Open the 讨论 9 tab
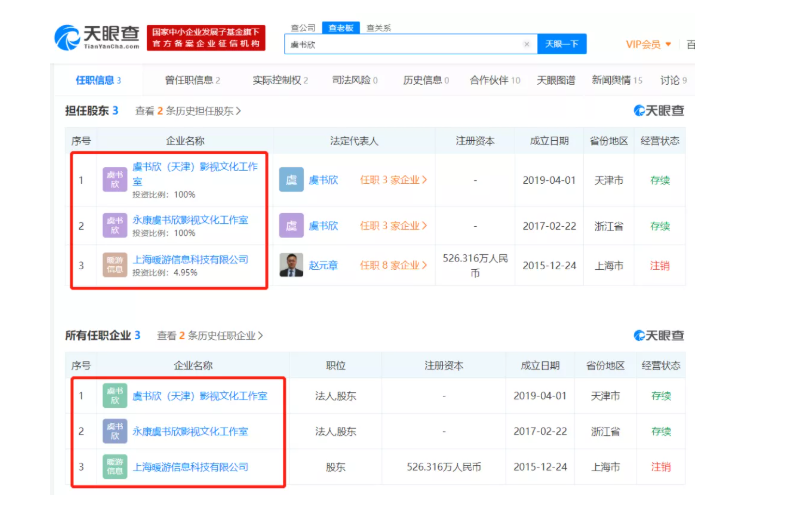The height and width of the screenshot is (507, 806). (x=673, y=80)
